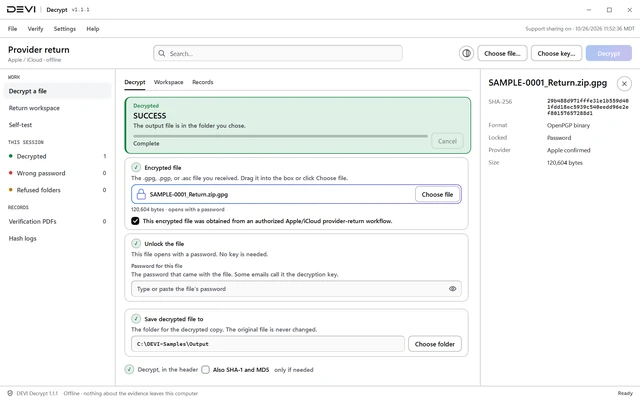The height and width of the screenshot is (400, 640).
Task: Click the purple Decrypt button
Action: (x=609, y=53)
